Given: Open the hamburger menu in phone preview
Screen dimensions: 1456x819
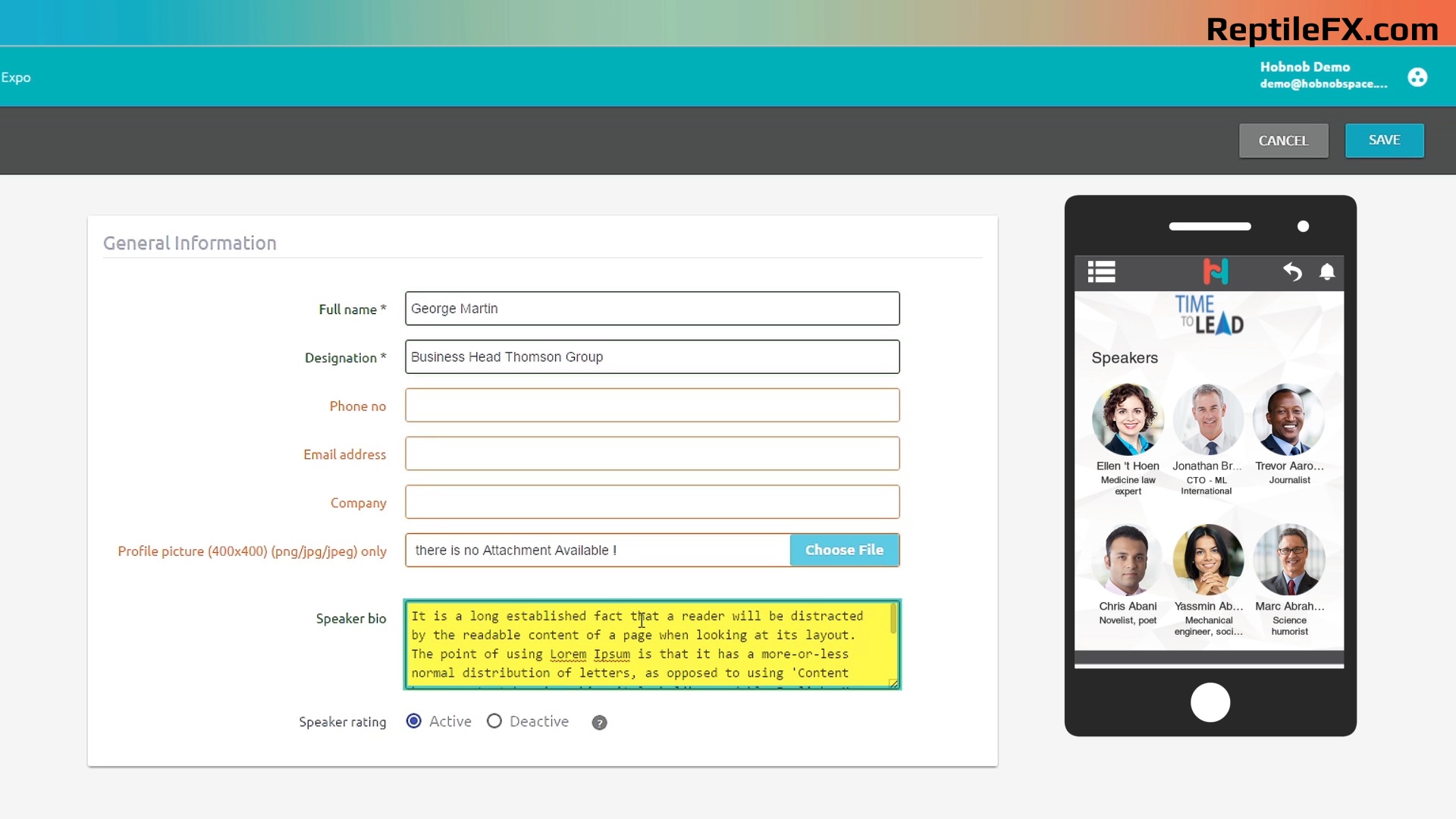Looking at the screenshot, I should pyautogui.click(x=1101, y=271).
